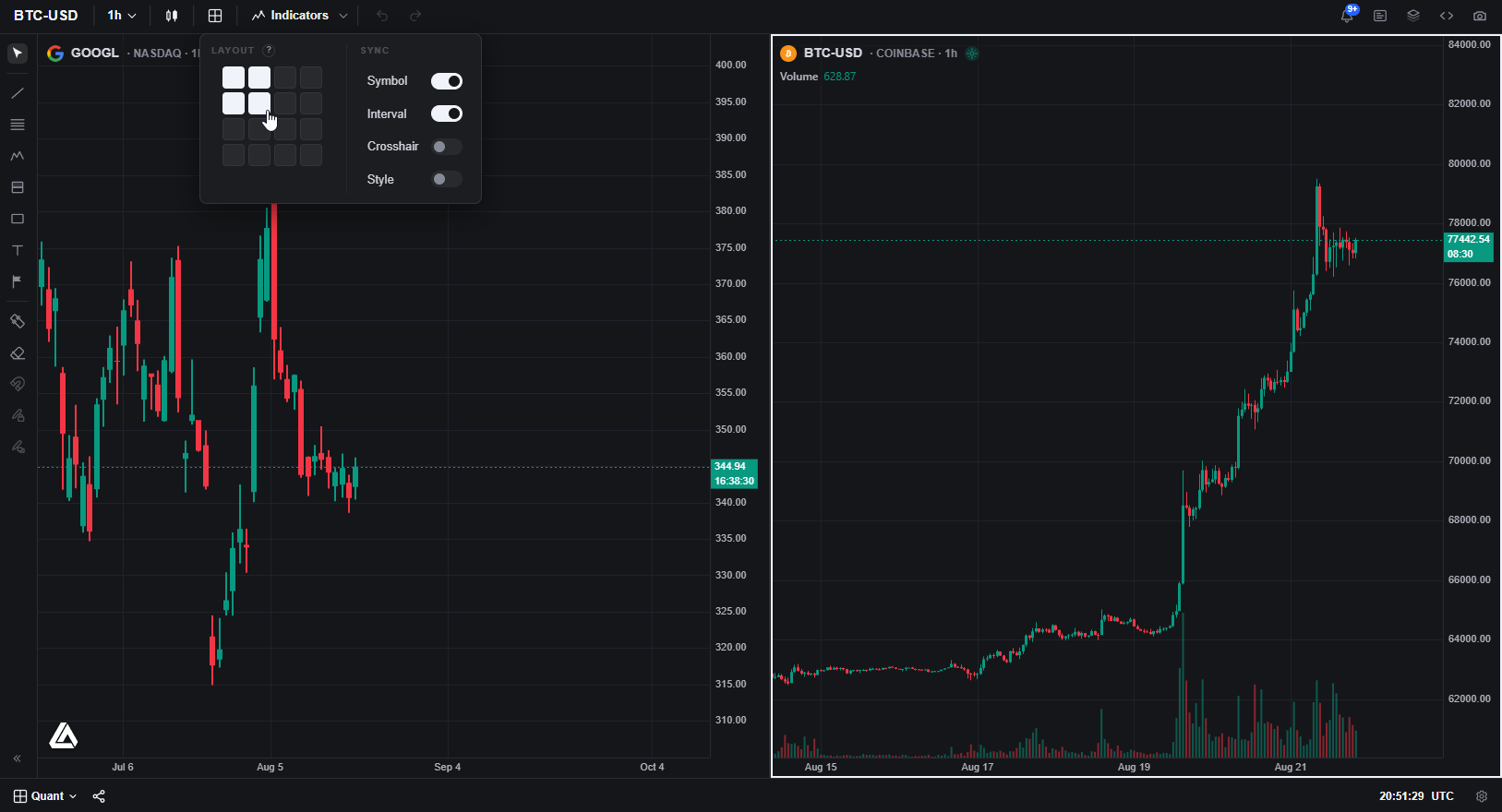Select the trend line drawing tool
The image size is (1502, 812).
18,93
